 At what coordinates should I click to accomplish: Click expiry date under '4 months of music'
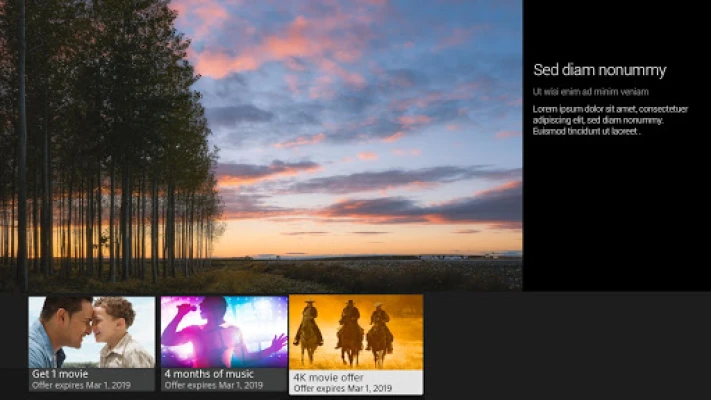point(214,385)
